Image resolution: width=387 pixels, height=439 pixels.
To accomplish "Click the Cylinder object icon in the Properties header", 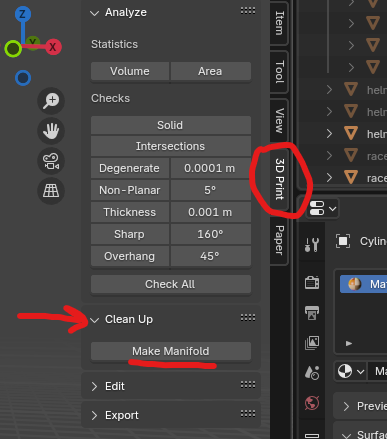I will pos(343,241).
